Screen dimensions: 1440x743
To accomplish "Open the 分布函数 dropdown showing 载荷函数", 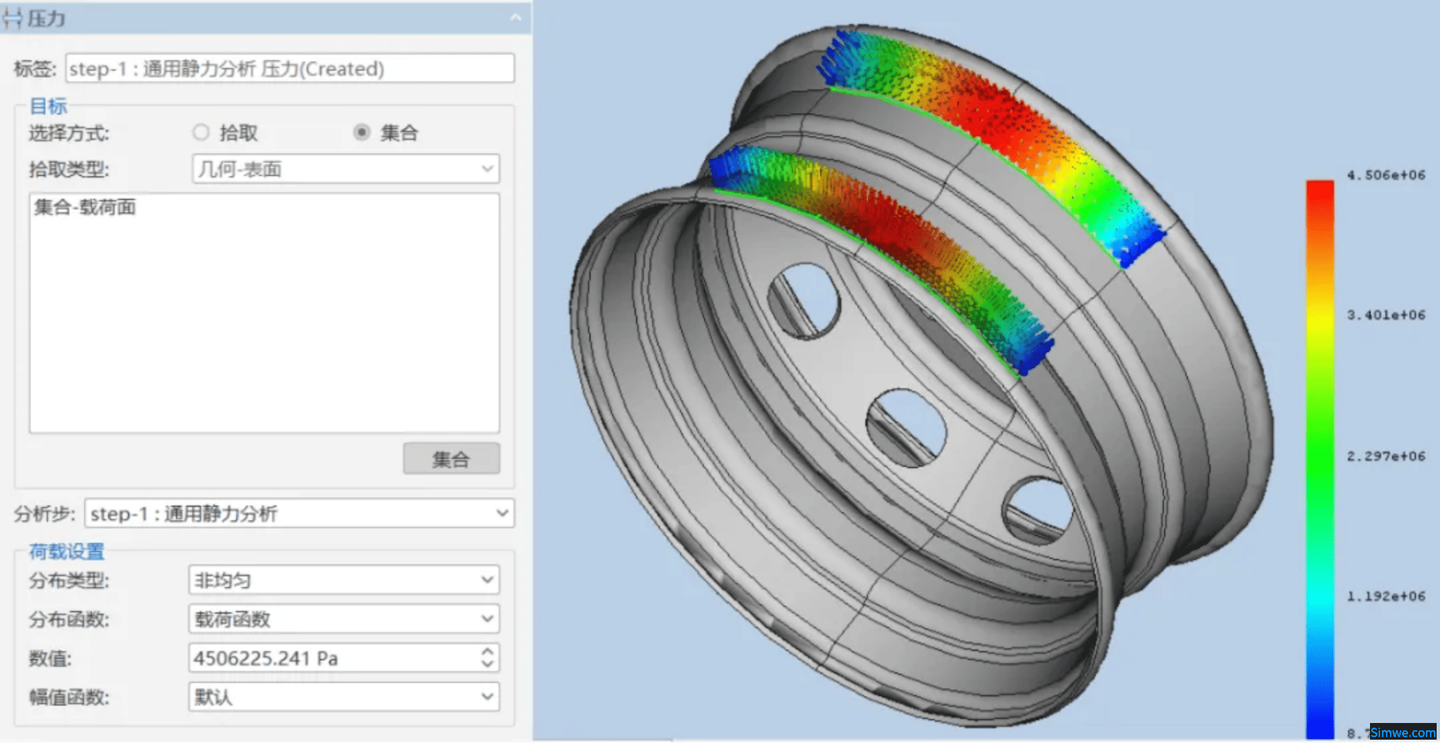I will coord(344,619).
